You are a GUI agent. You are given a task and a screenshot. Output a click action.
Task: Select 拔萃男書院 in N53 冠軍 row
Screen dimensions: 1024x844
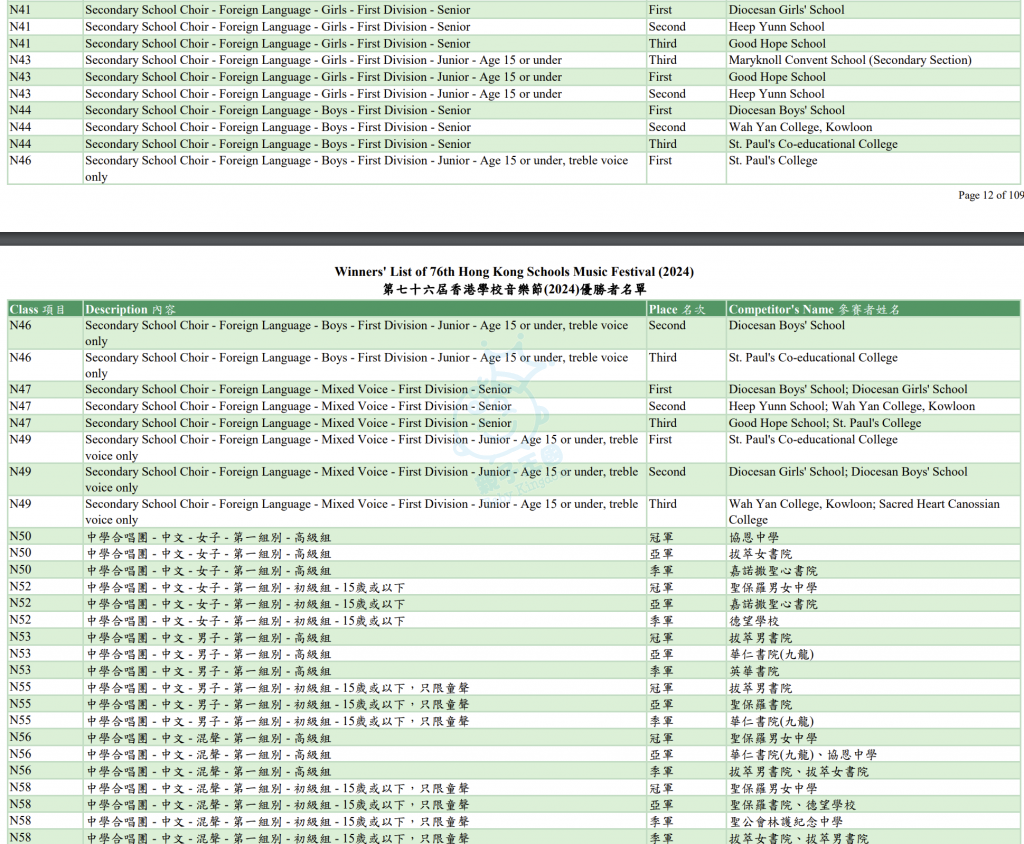(x=760, y=638)
